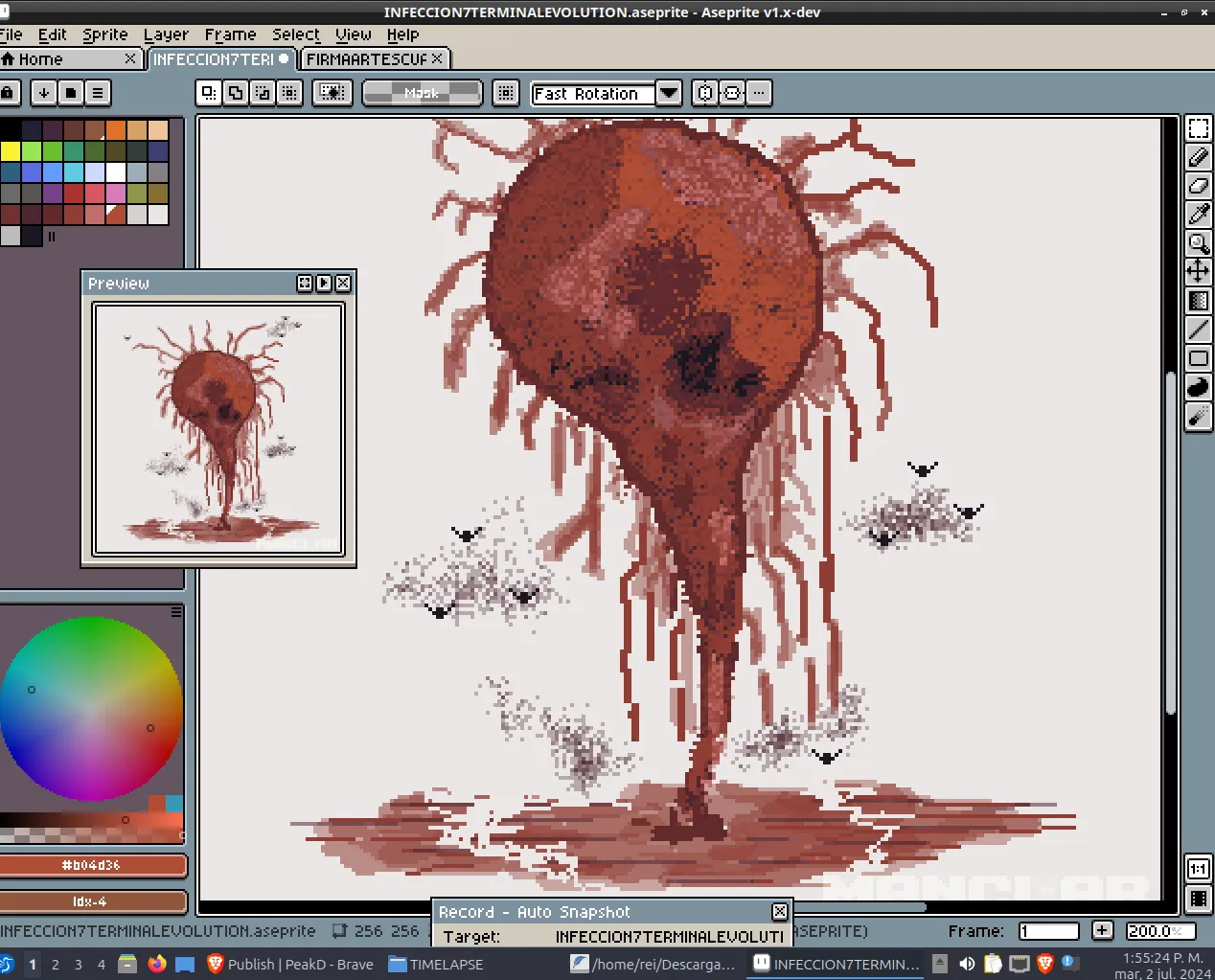Viewport: 1215px width, 980px height.
Task: Pick the white palette swatch
Action: [x=116, y=172]
